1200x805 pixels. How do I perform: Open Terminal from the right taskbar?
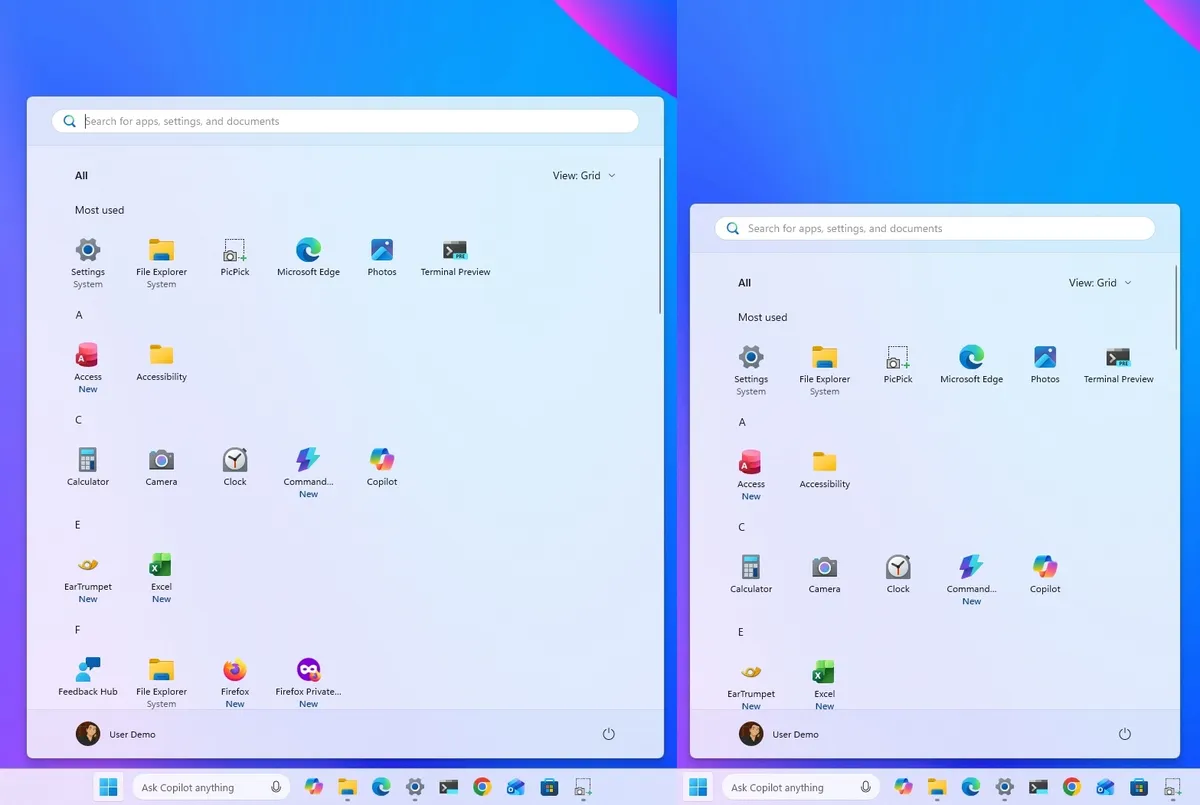tap(1038, 787)
